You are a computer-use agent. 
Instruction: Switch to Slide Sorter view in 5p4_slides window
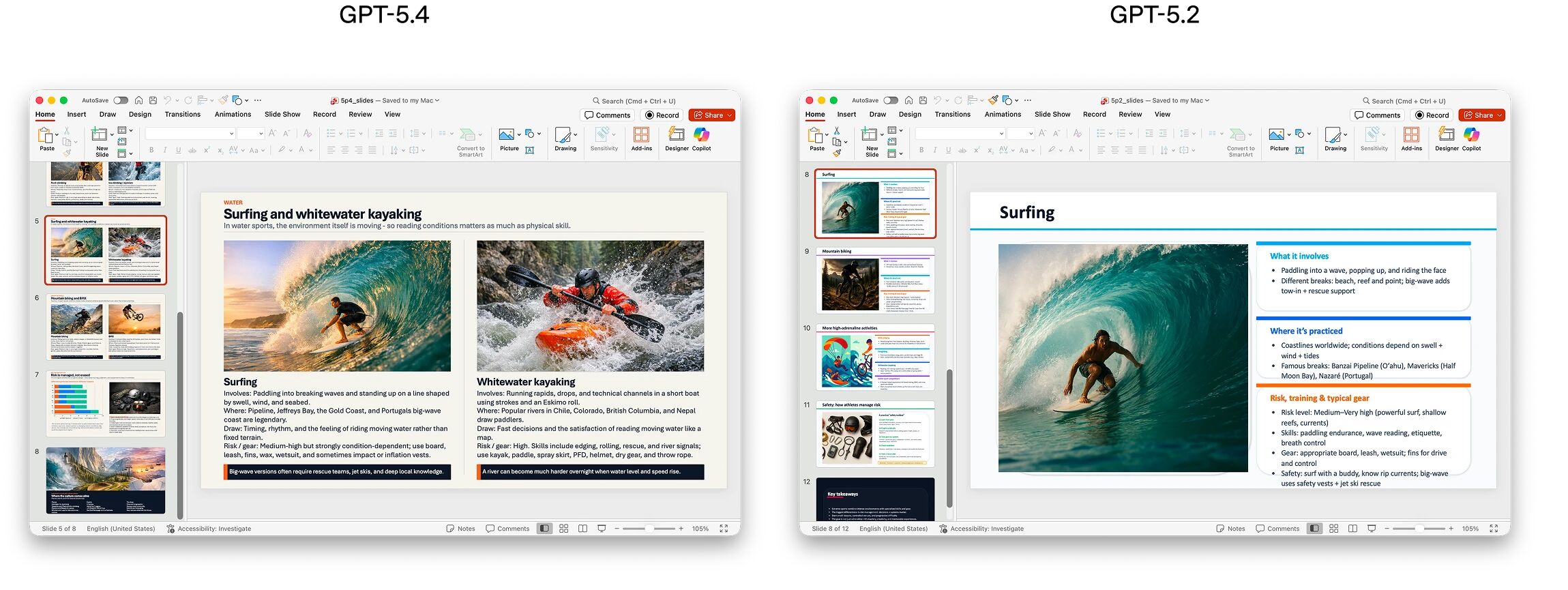(x=564, y=529)
